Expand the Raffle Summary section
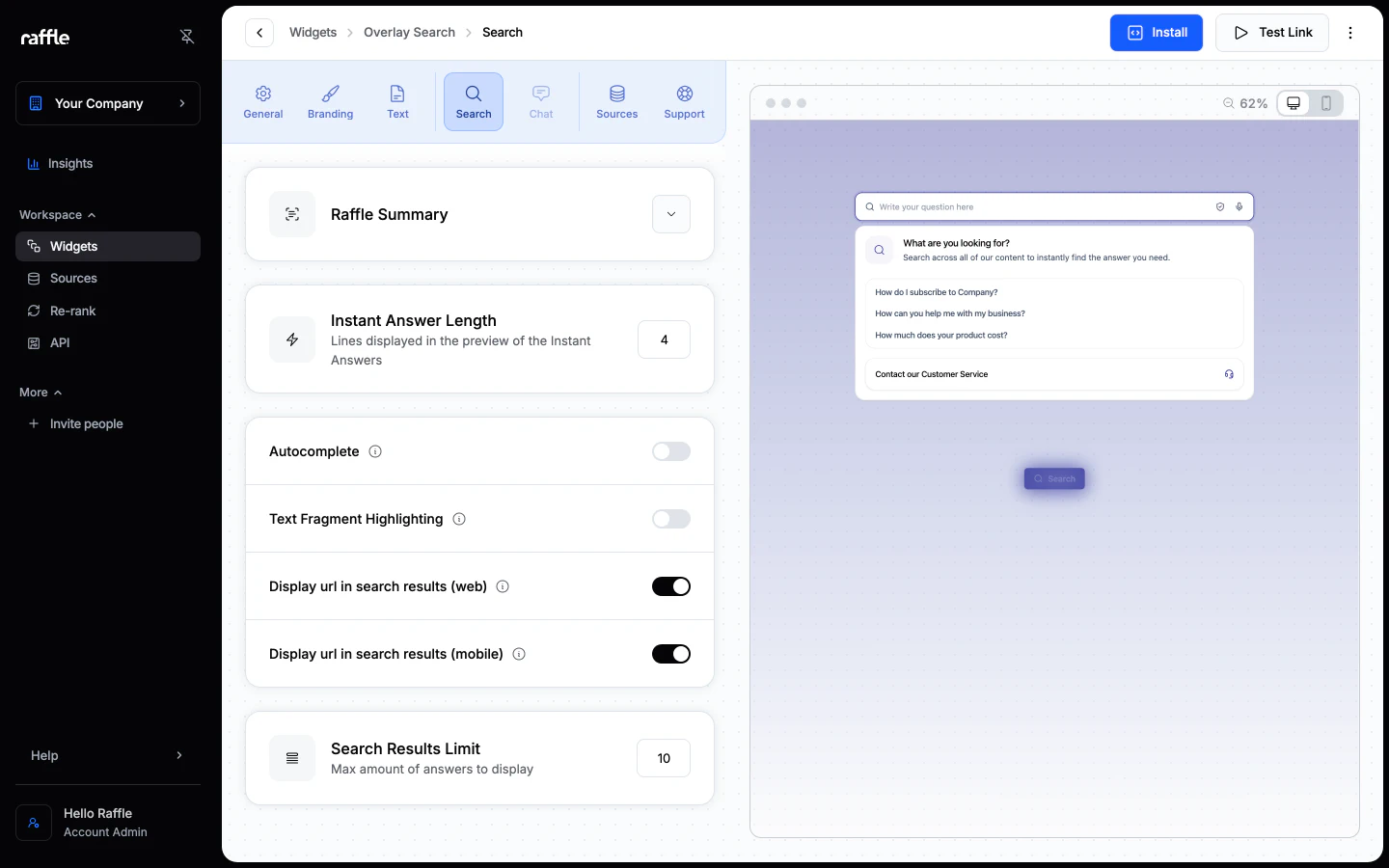Image resolution: width=1389 pixels, height=868 pixels. (x=671, y=214)
